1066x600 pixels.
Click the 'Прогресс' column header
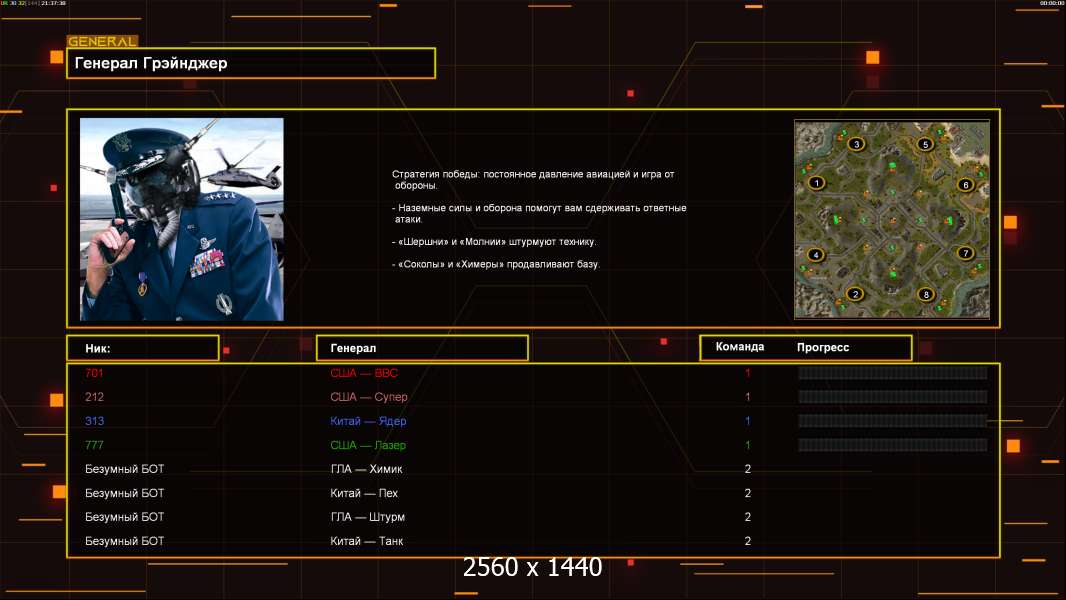(823, 347)
